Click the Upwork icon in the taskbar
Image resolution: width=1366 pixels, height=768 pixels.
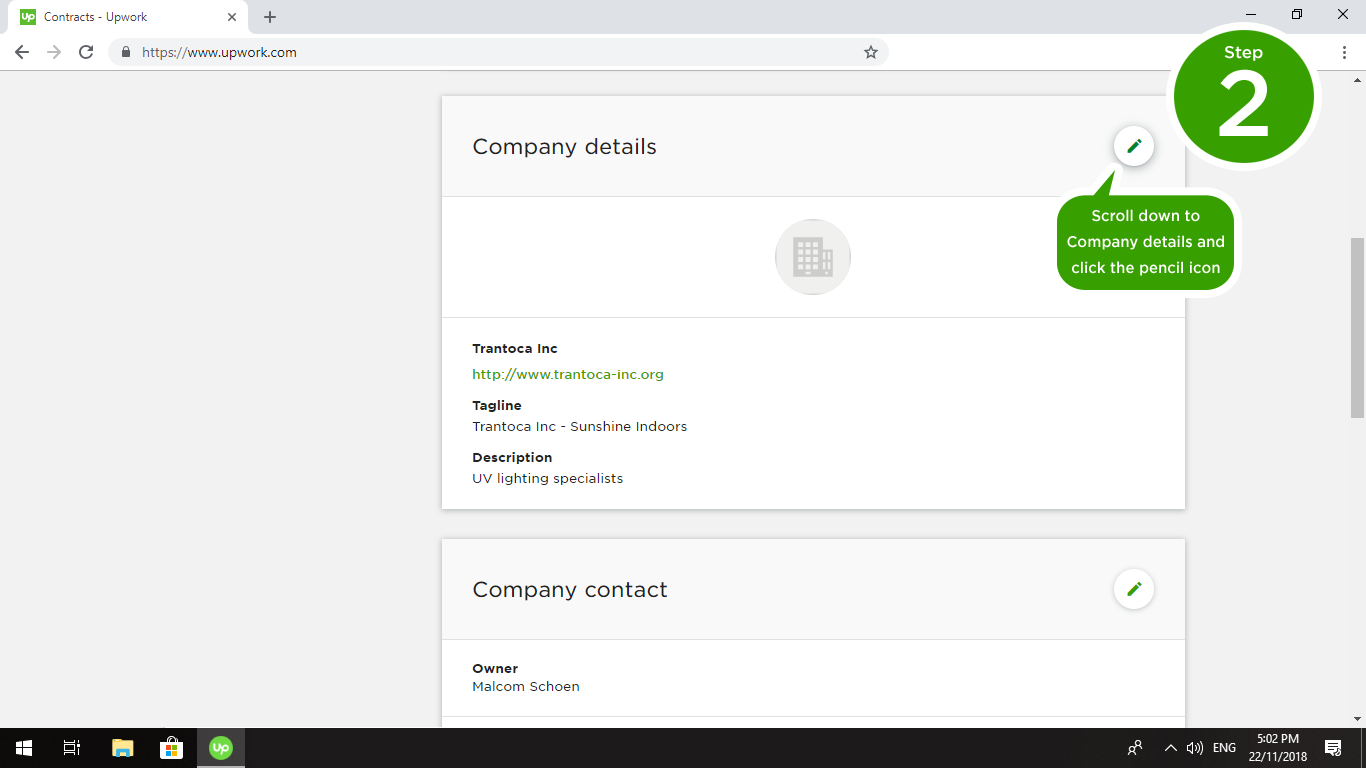pyautogui.click(x=221, y=747)
